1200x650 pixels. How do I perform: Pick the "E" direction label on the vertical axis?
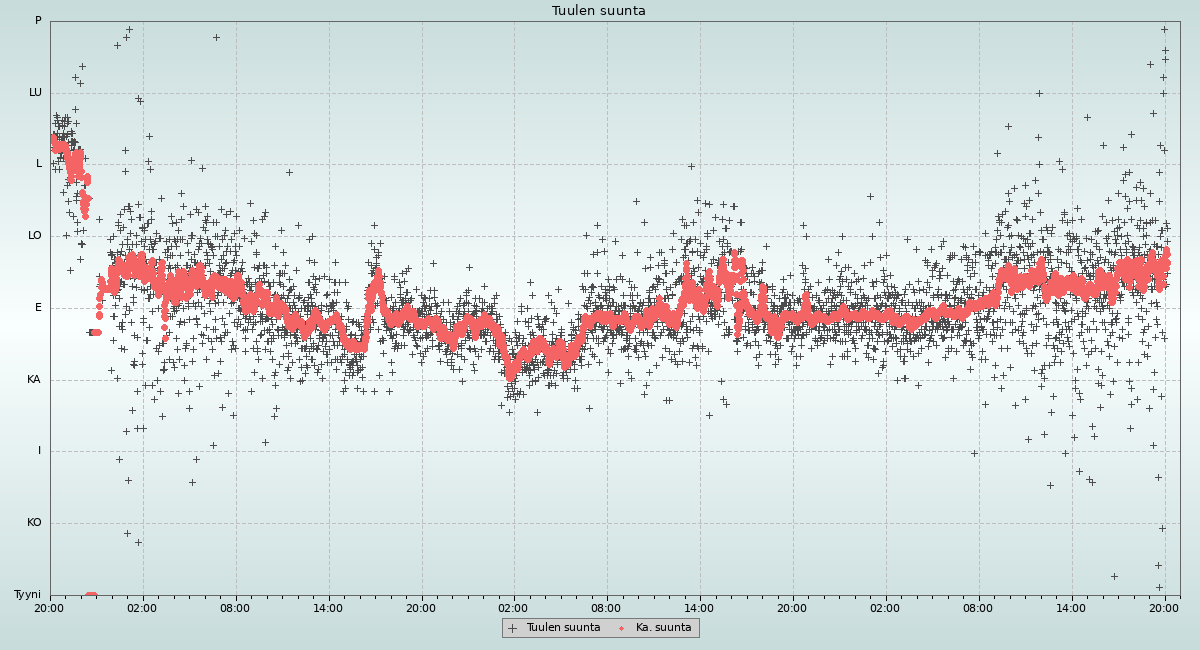[39, 308]
